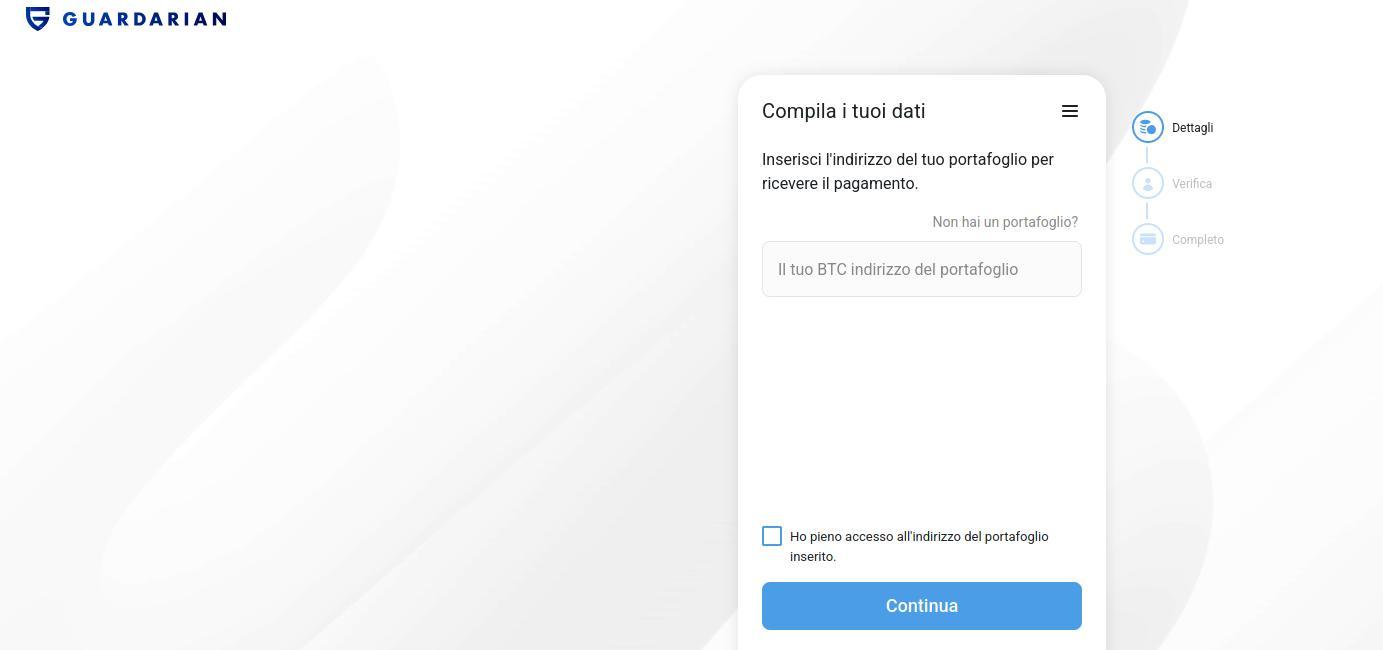Open the hamburger menu in form header

1070,111
